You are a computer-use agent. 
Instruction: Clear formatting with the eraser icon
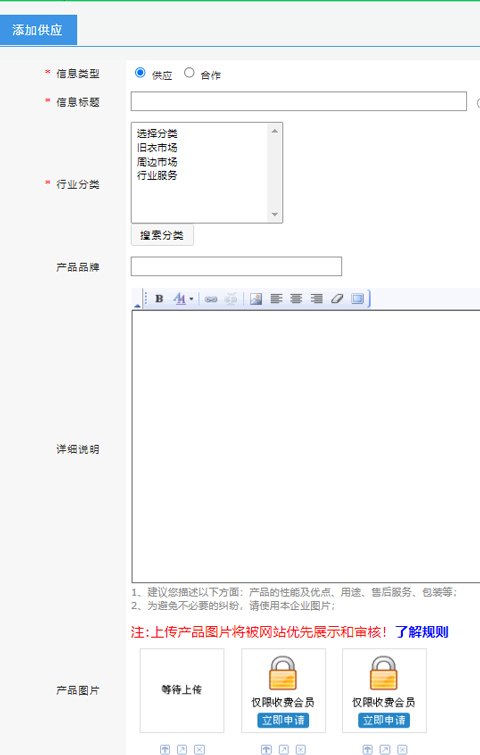pyautogui.click(x=337, y=299)
